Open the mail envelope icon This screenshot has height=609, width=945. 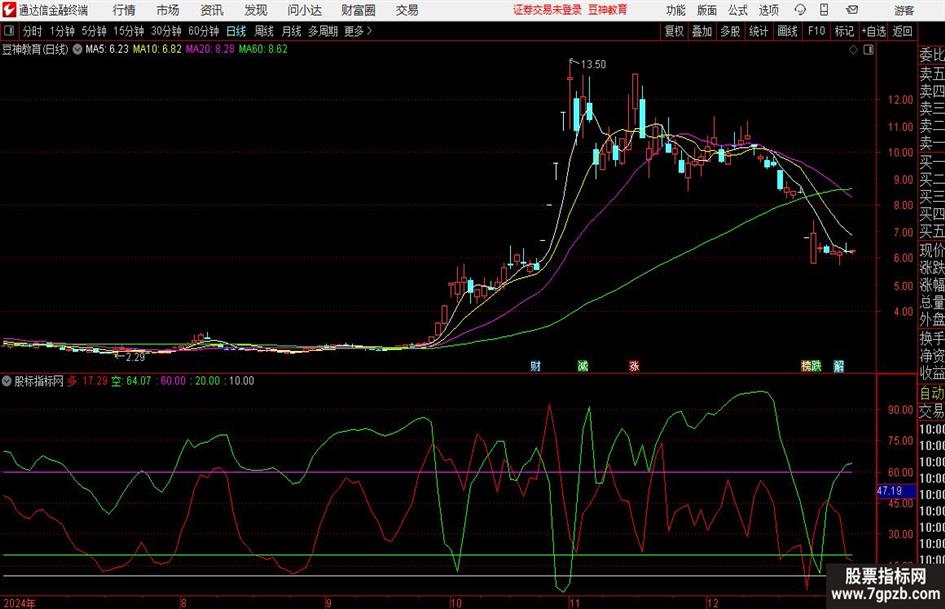coord(852,10)
